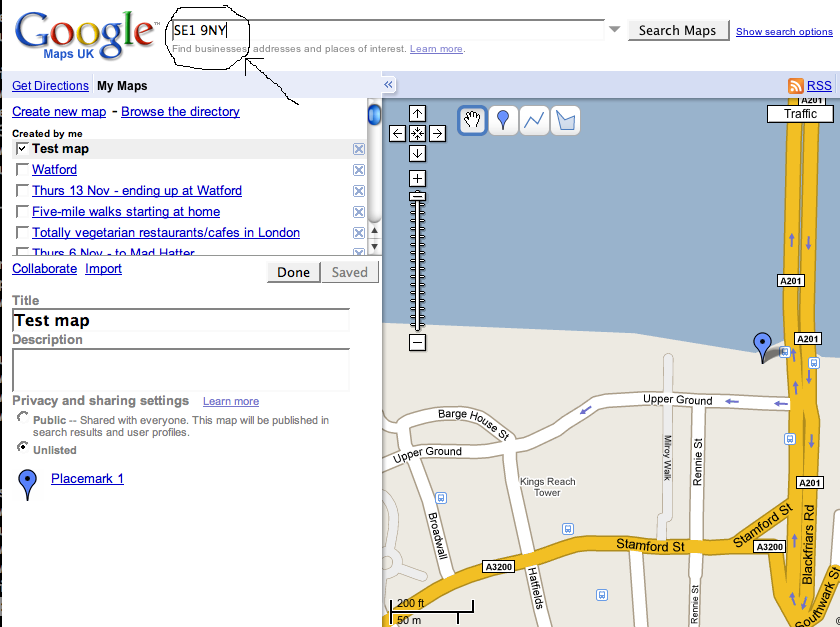
Task: Click the zoom level slider handle
Action: pos(418,196)
